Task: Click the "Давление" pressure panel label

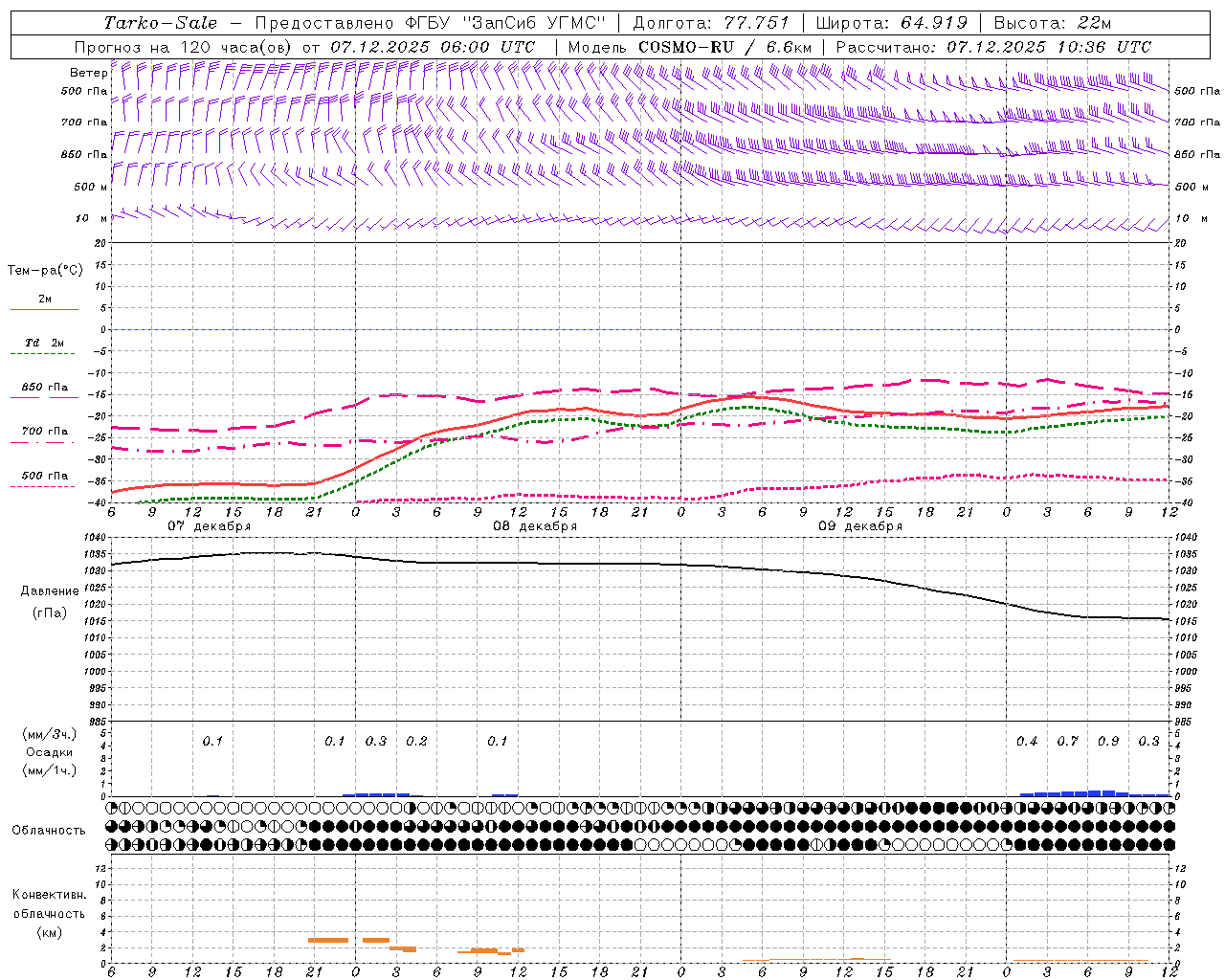Action: pyautogui.click(x=50, y=591)
